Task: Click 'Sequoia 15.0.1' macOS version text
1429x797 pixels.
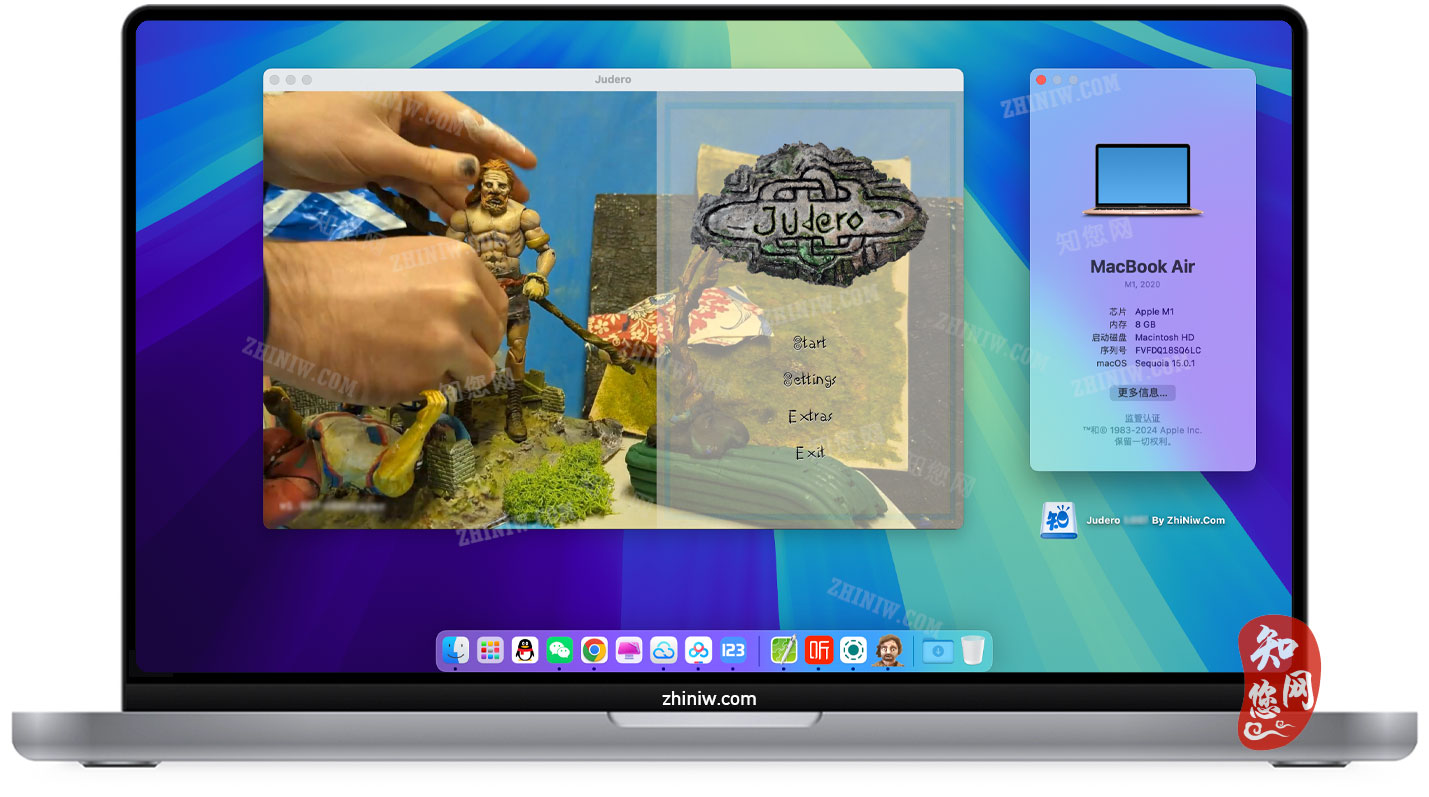Action: tap(1165, 364)
